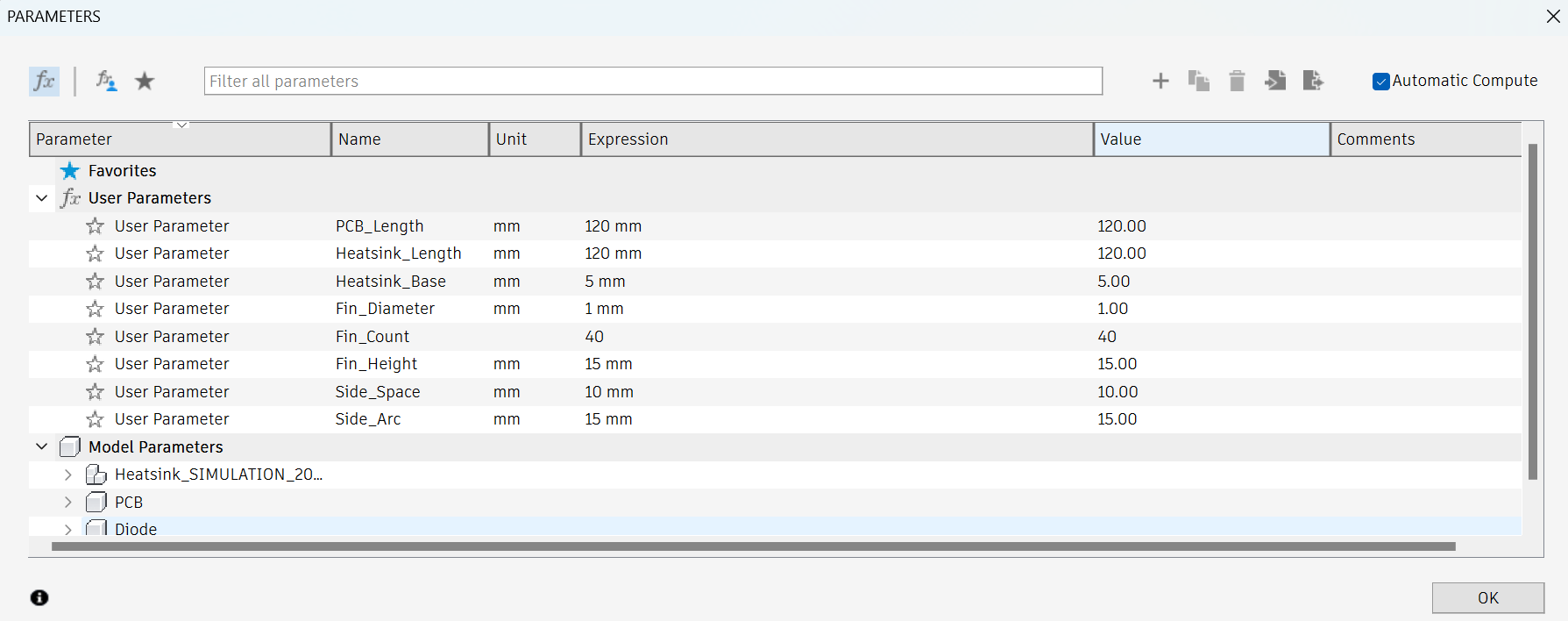Expand the PCB model parameters node
This screenshot has height=621, width=1568.
pyautogui.click(x=68, y=503)
